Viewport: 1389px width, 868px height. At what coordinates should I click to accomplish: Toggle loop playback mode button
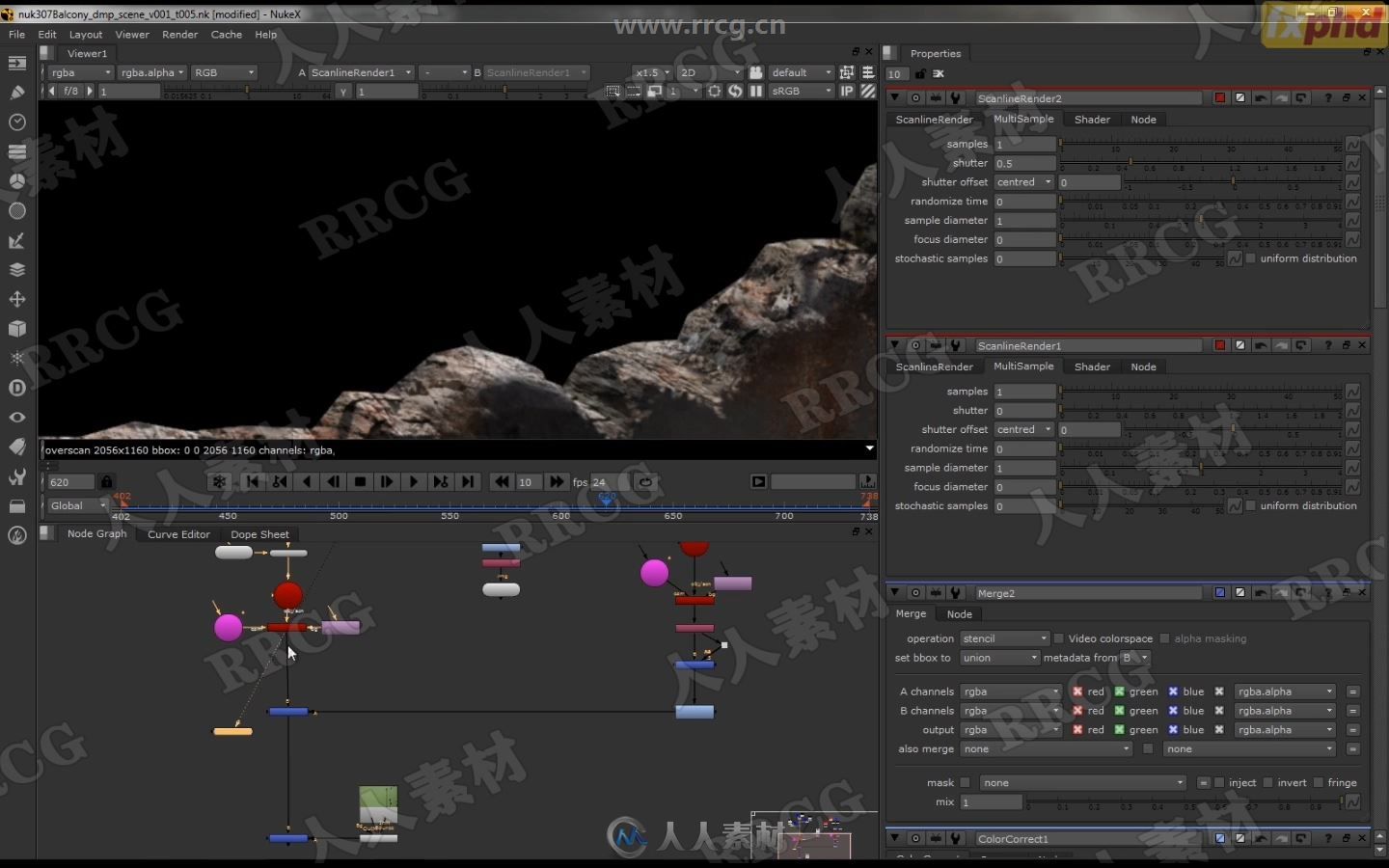tap(645, 481)
